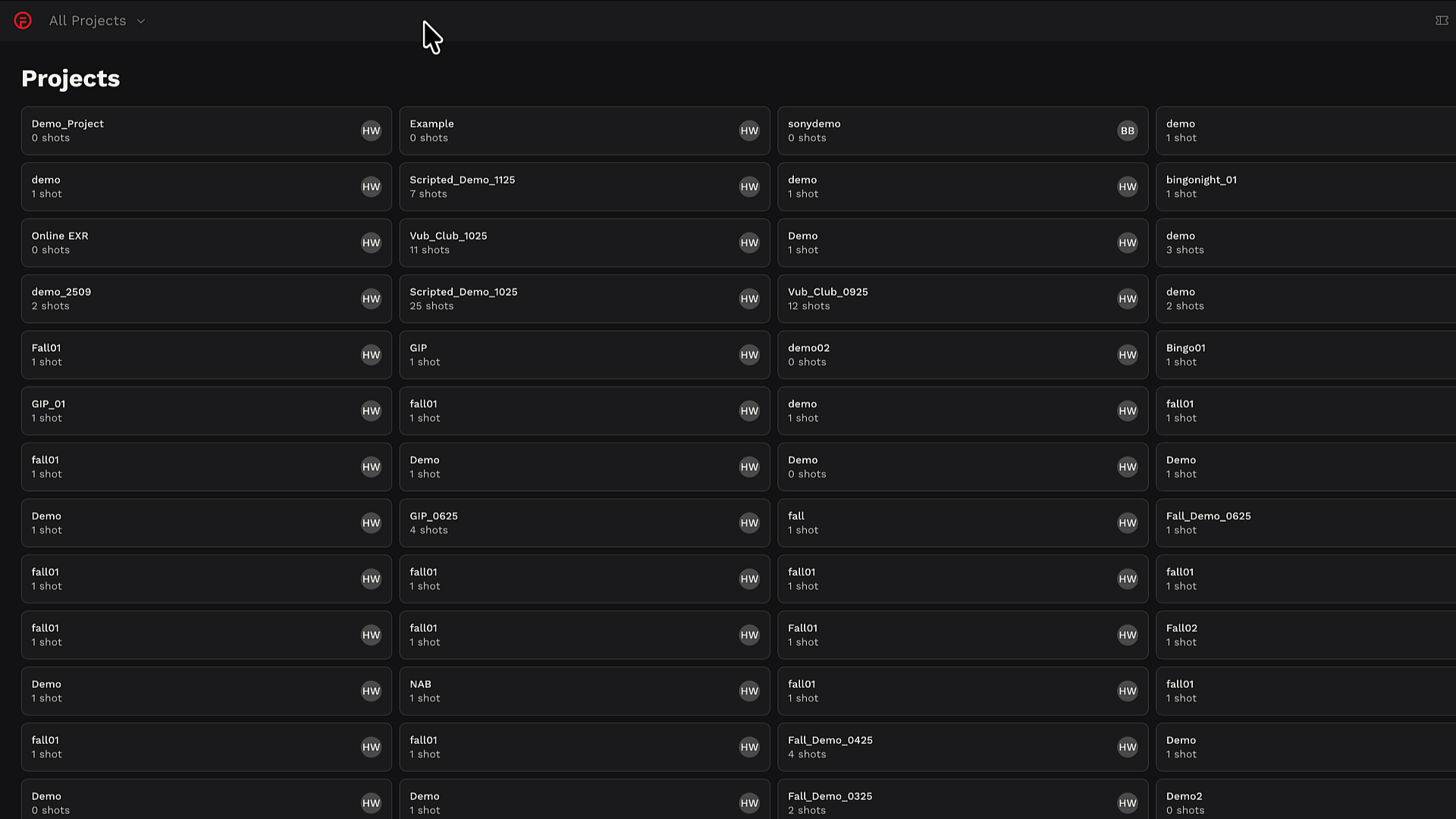Click the layout icon in top-right corner

click(1442, 20)
